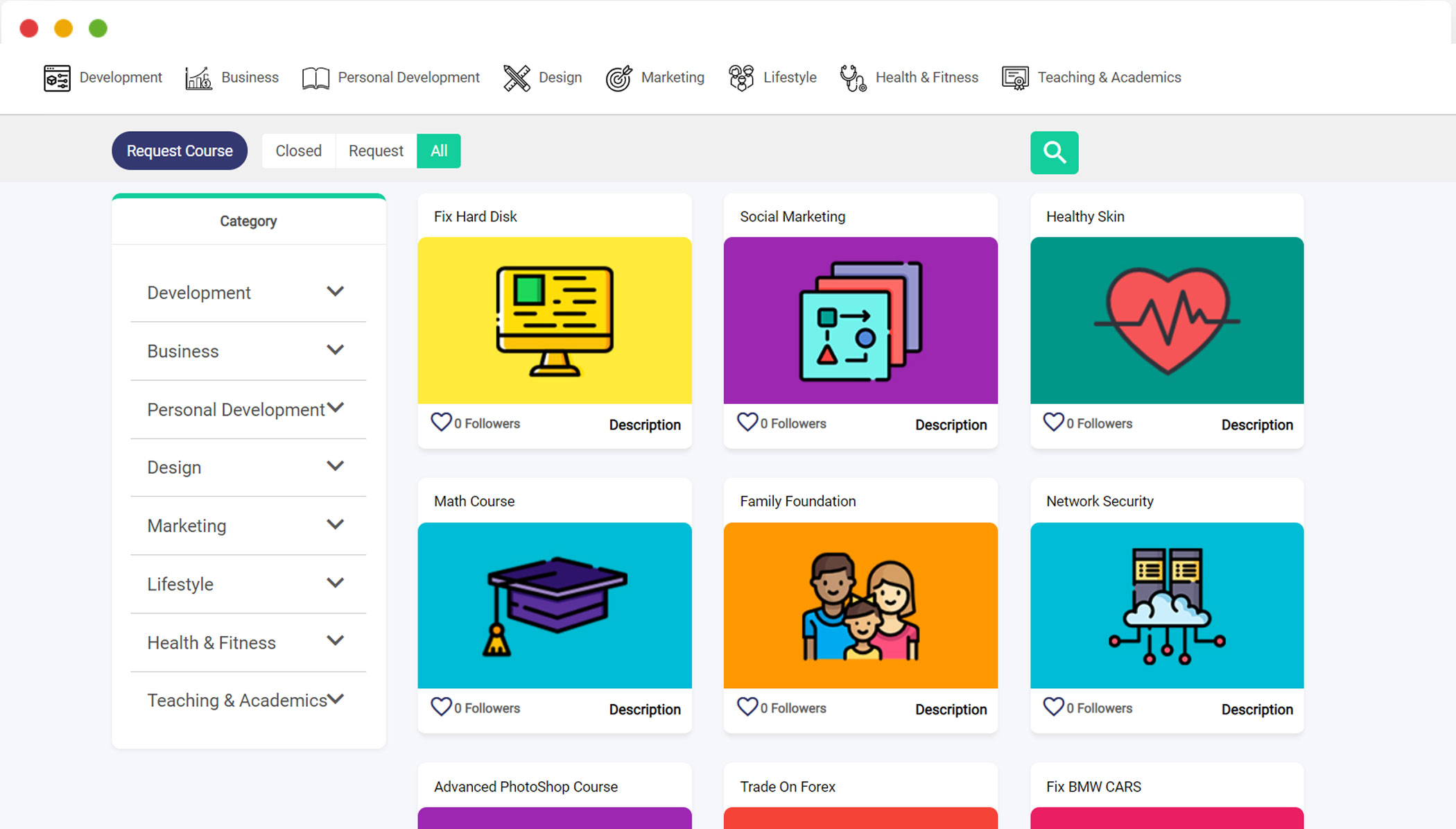The width and height of the screenshot is (1456, 829).
Task: Expand the Personal Development category chevron
Action: pyautogui.click(x=336, y=408)
